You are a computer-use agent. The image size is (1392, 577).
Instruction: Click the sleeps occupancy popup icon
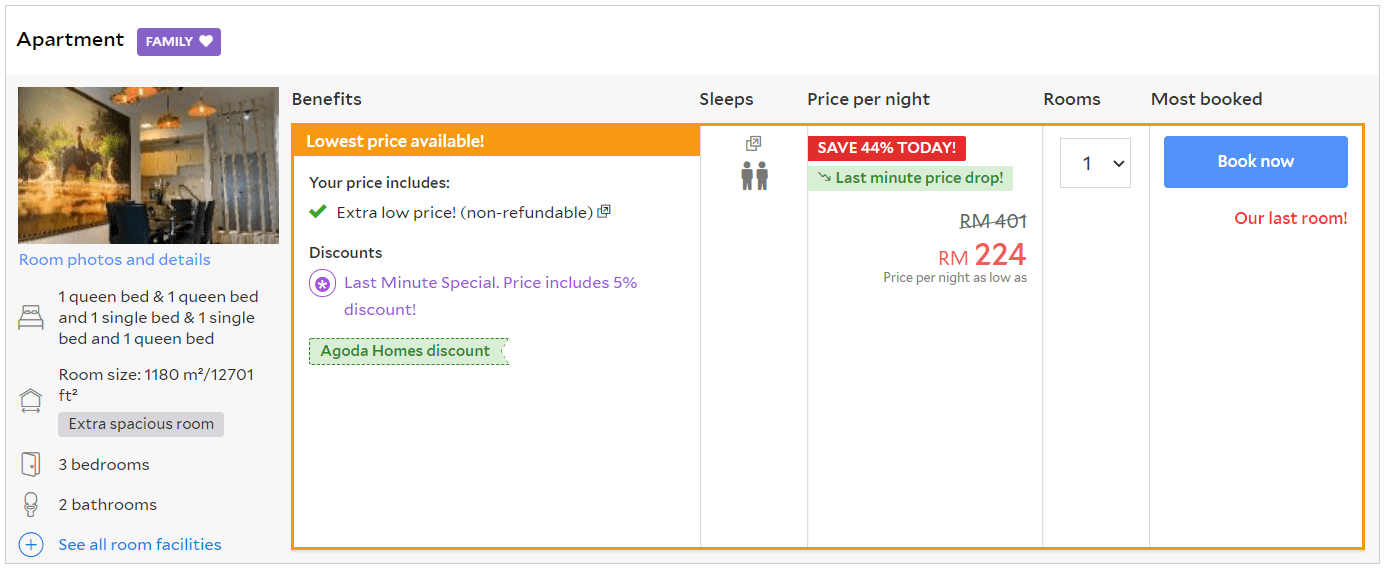(x=754, y=144)
